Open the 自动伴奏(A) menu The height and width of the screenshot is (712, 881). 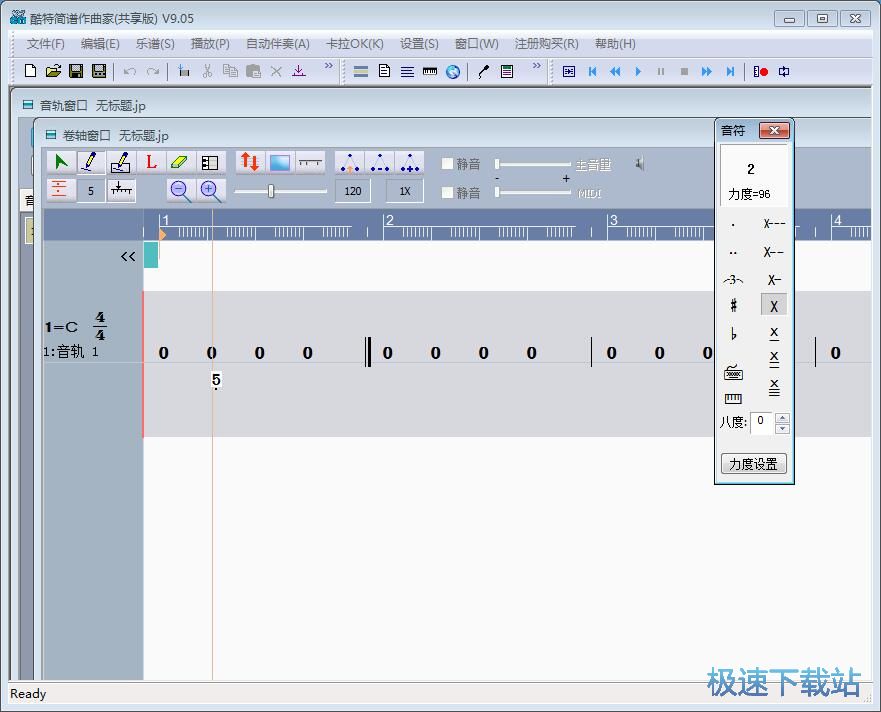click(277, 44)
